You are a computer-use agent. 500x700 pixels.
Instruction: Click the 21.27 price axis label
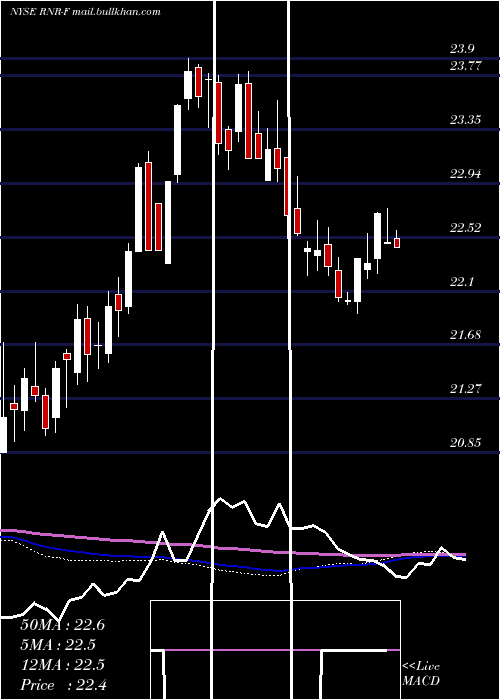(x=466, y=389)
